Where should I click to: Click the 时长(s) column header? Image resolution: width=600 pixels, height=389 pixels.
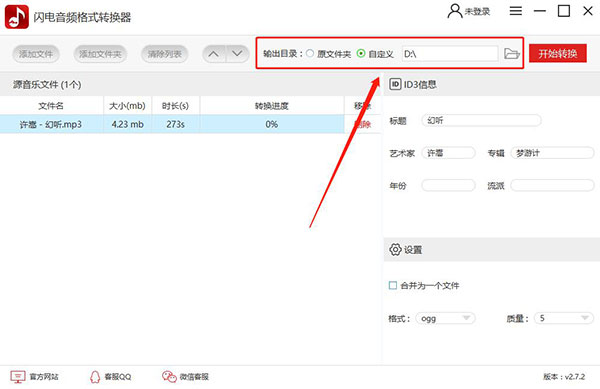point(176,106)
